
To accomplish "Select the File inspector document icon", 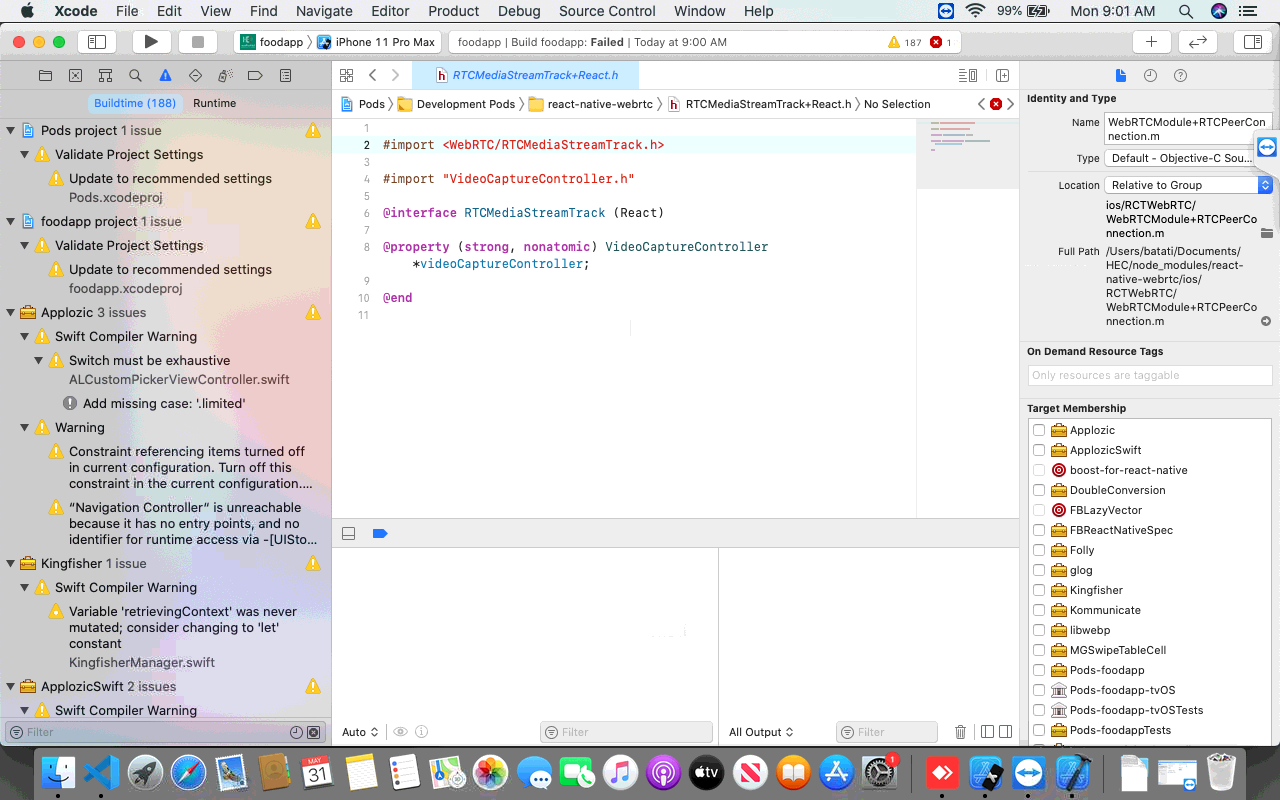I will [1120, 75].
